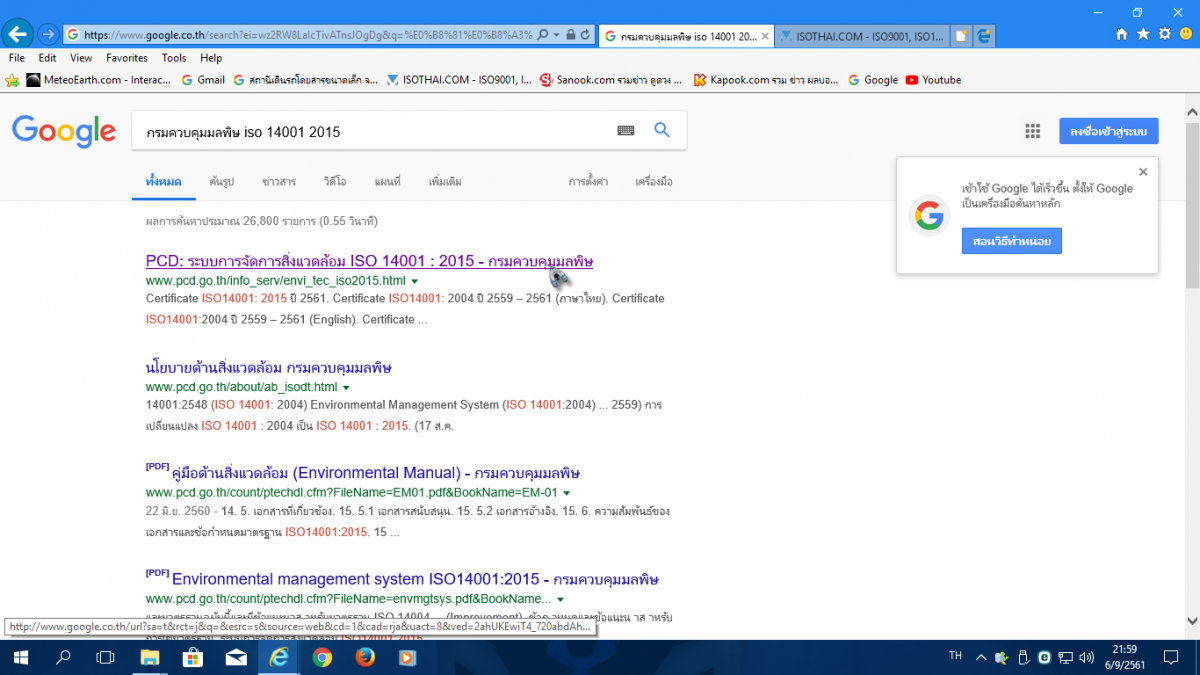Open taskbar Search magnifier
This screenshot has height=675, width=1200.
(x=63, y=657)
